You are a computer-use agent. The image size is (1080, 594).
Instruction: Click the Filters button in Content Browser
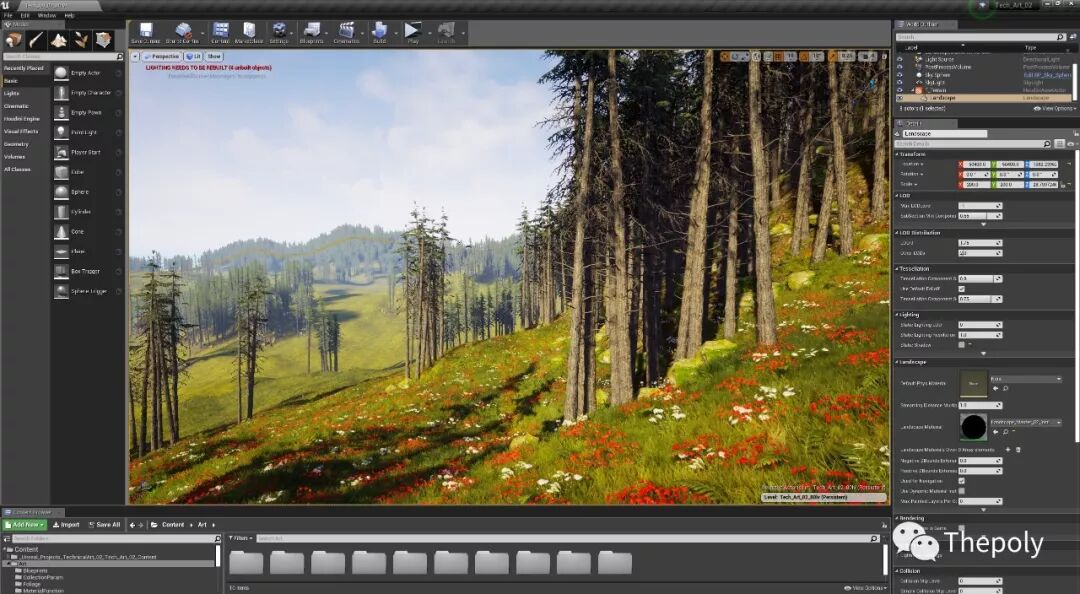(x=240, y=538)
